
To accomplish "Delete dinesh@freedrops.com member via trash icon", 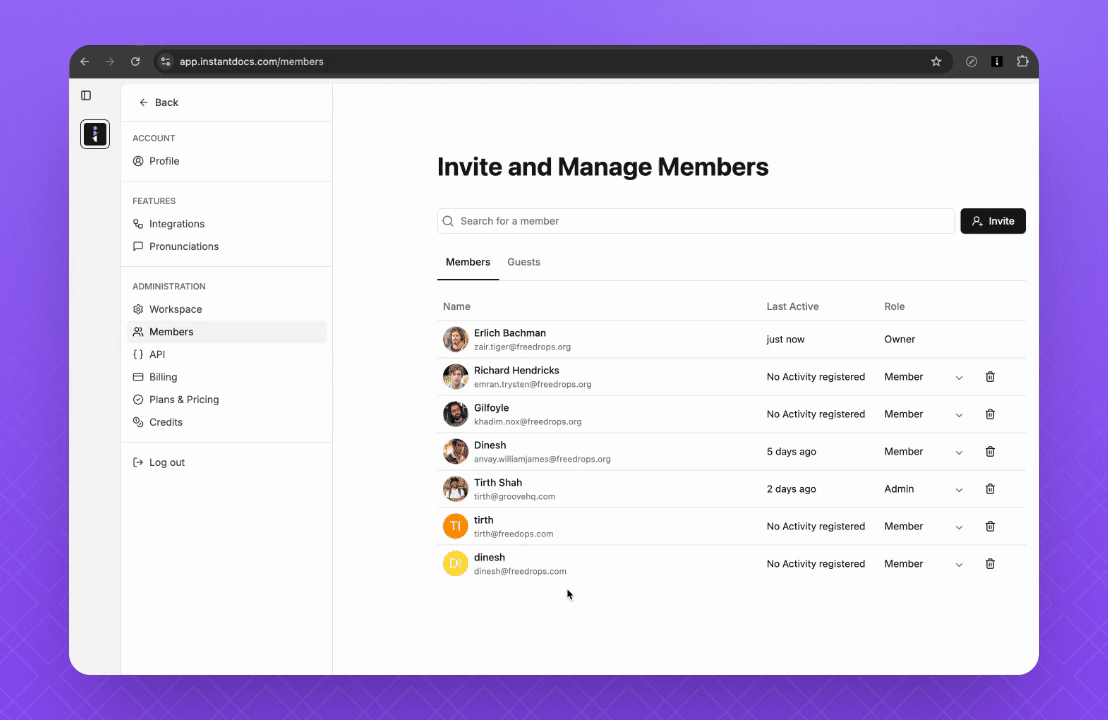I will [990, 564].
